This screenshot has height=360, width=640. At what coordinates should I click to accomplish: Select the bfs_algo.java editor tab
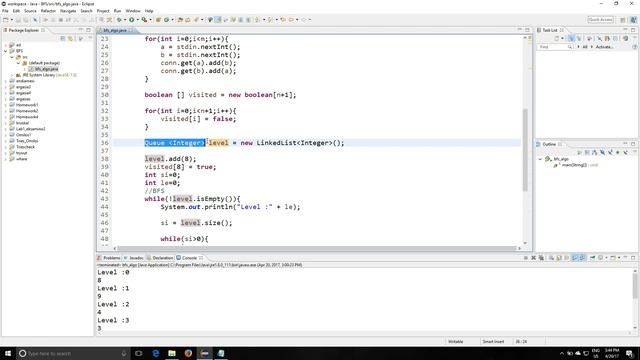[x=115, y=30]
